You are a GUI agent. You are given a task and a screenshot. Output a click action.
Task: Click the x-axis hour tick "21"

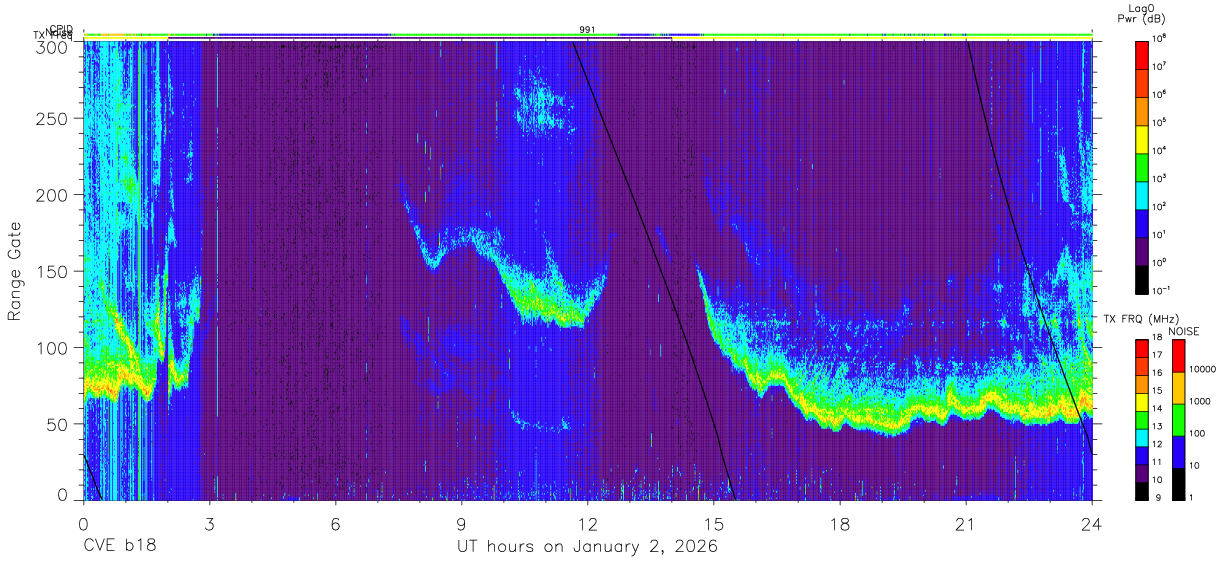966,523
